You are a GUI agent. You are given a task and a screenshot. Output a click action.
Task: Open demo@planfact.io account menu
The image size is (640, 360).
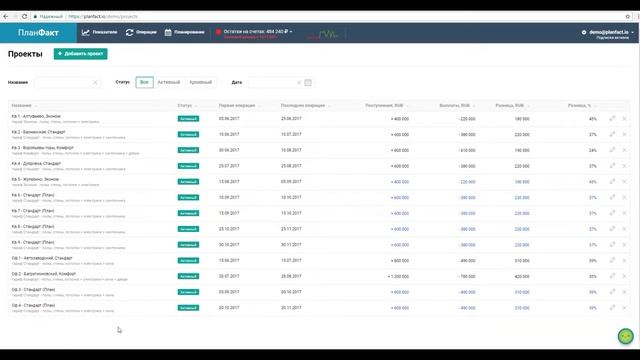coord(608,32)
